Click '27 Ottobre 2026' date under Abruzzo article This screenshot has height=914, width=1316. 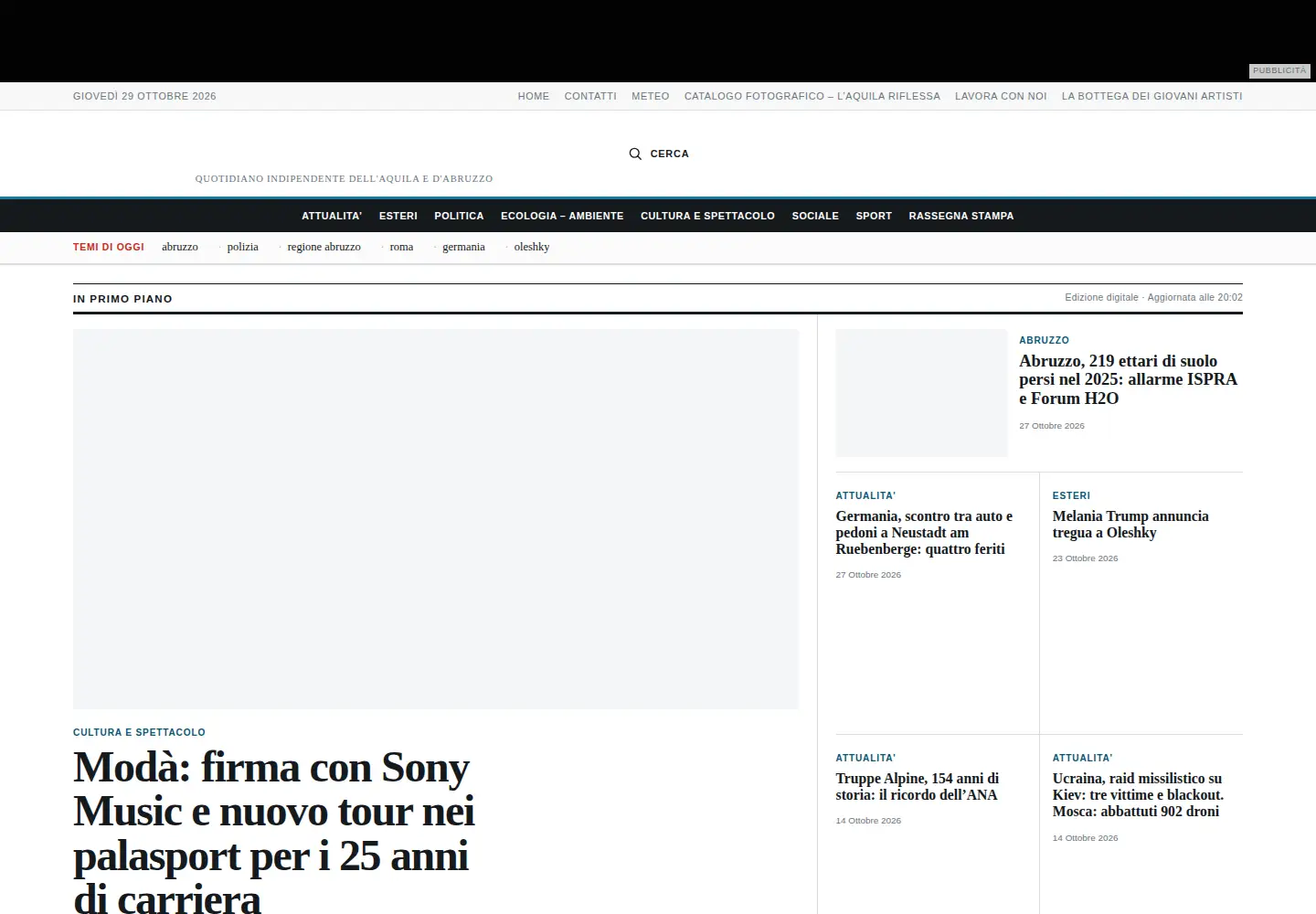coord(1052,426)
